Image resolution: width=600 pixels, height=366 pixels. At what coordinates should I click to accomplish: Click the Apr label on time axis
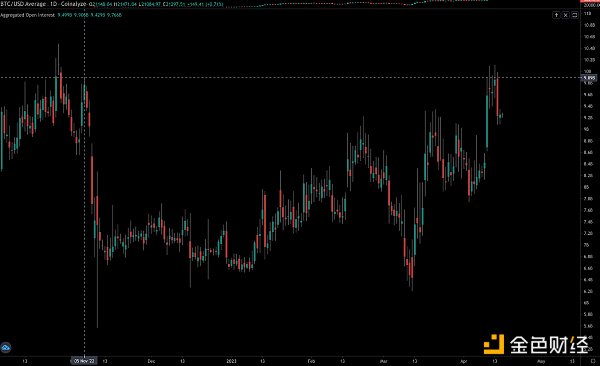(463, 361)
